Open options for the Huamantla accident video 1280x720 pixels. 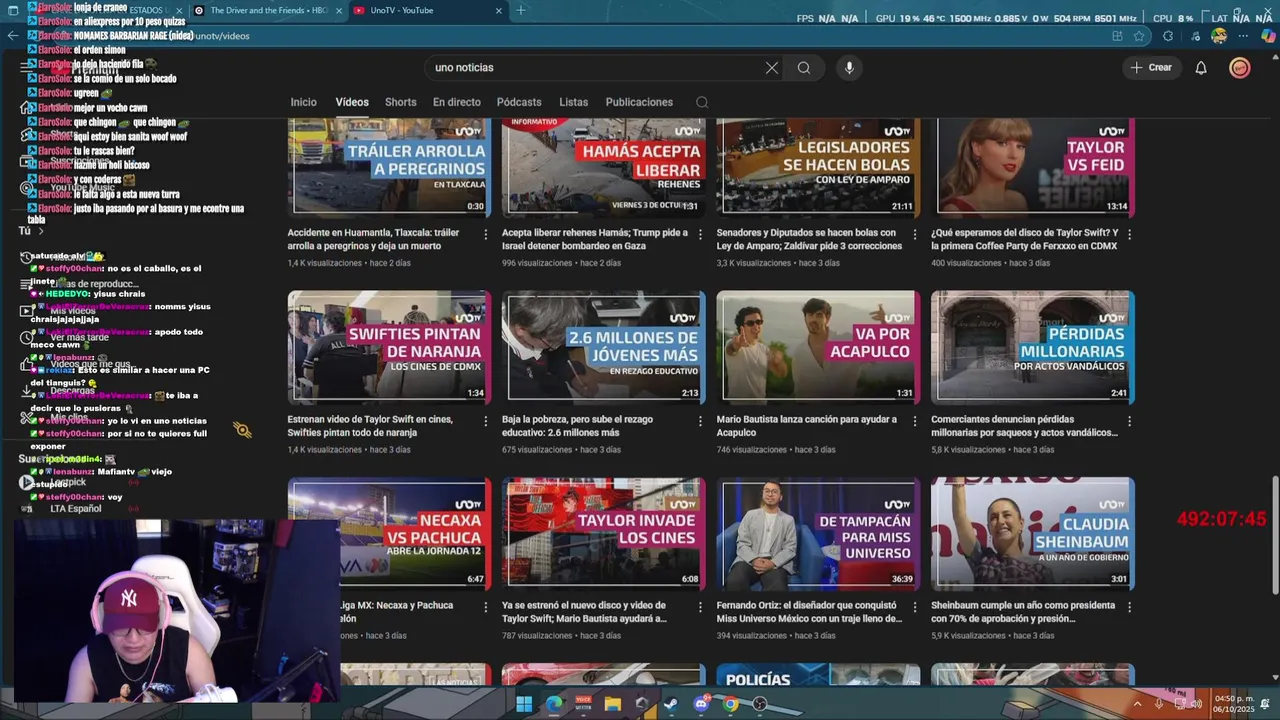pos(486,234)
